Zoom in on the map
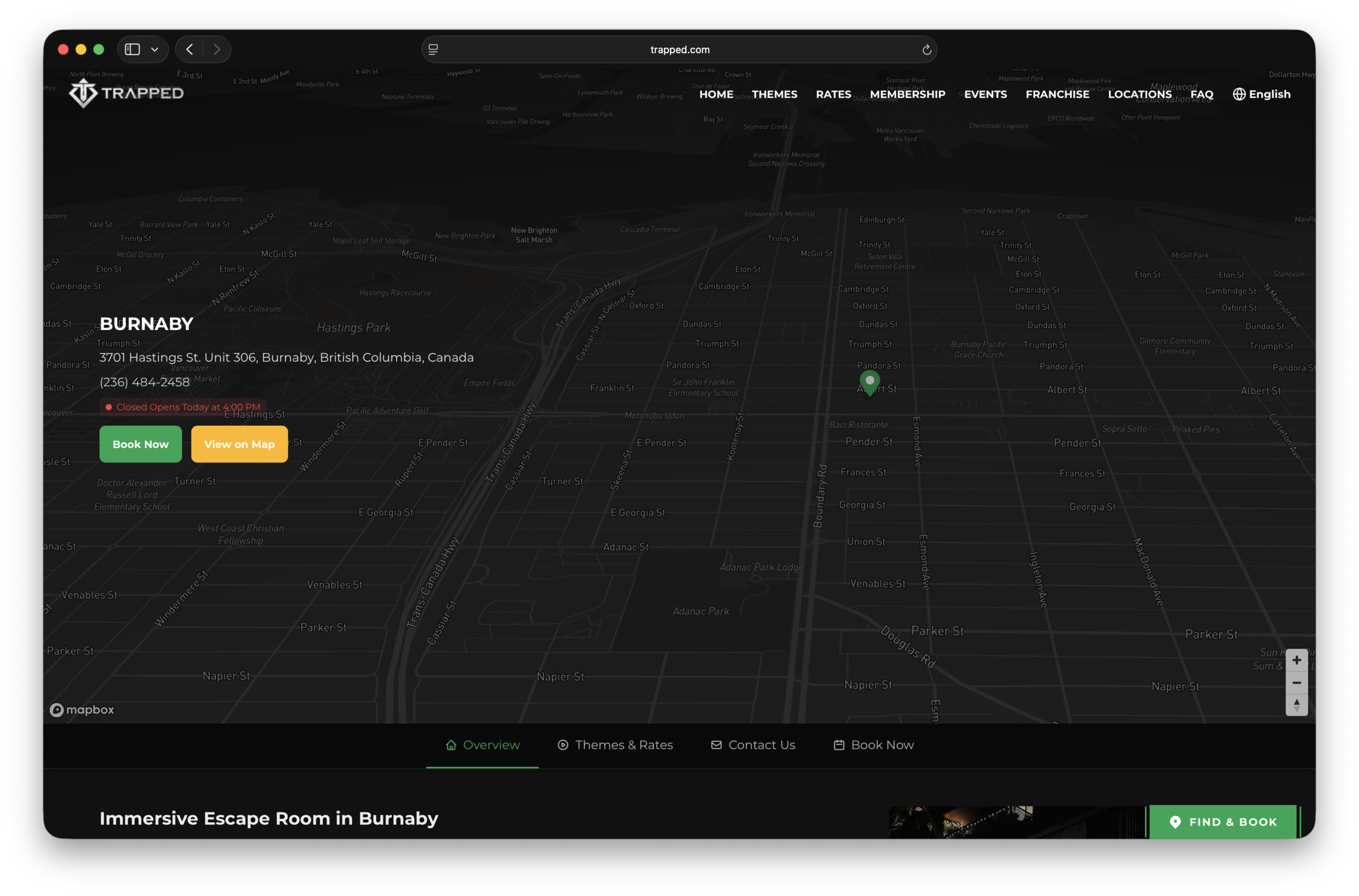Image resolution: width=1359 pixels, height=896 pixels. point(1296,660)
